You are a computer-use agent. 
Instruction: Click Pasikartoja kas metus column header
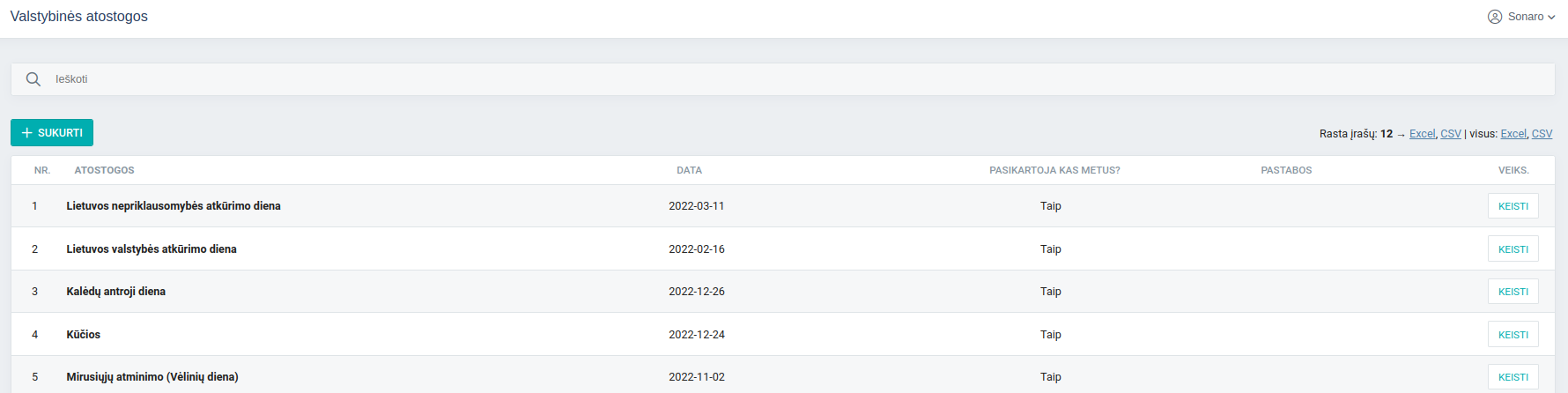(1054, 170)
